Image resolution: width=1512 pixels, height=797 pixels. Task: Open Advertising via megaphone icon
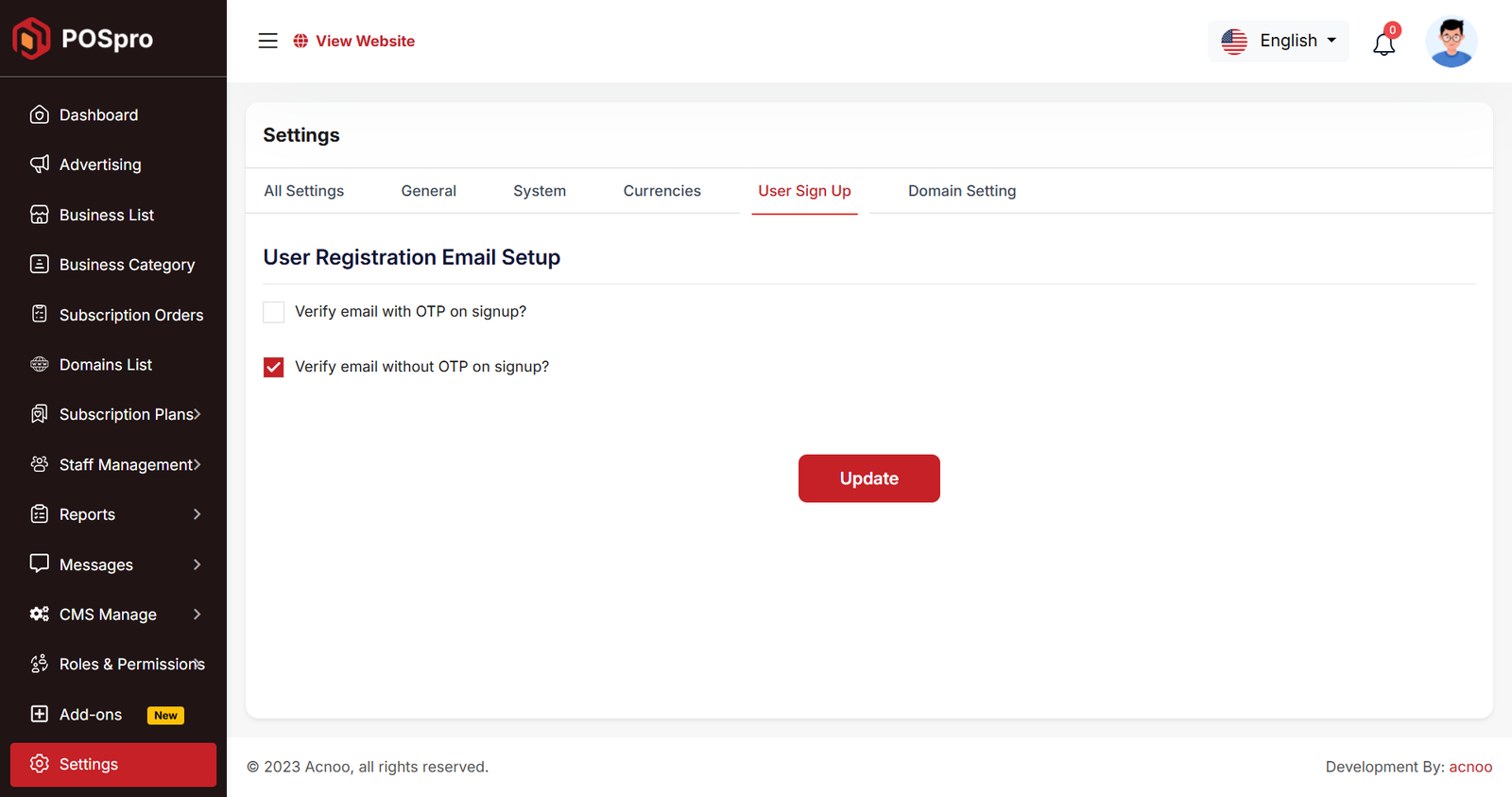(x=39, y=165)
